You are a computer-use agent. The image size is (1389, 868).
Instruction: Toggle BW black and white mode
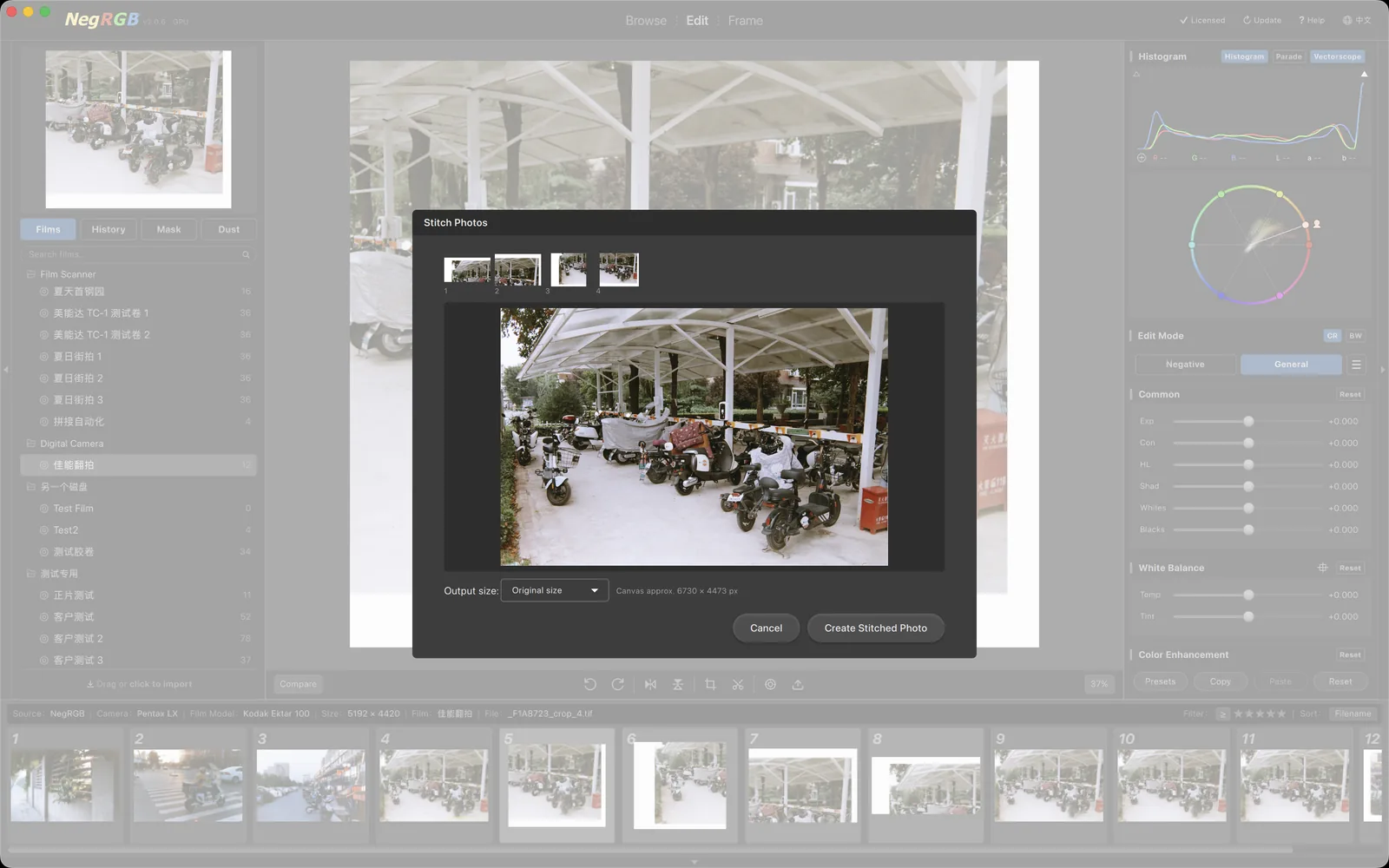tap(1355, 336)
